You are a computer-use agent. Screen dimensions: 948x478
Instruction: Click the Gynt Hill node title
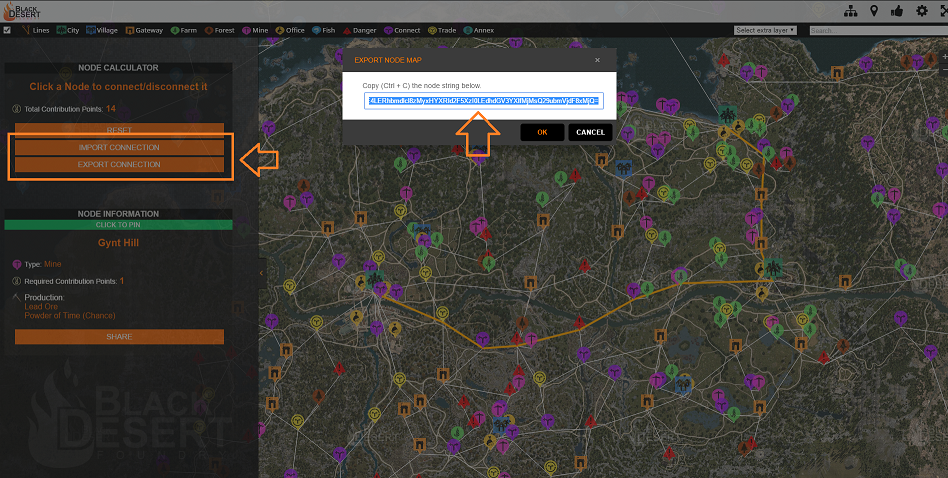[118, 243]
